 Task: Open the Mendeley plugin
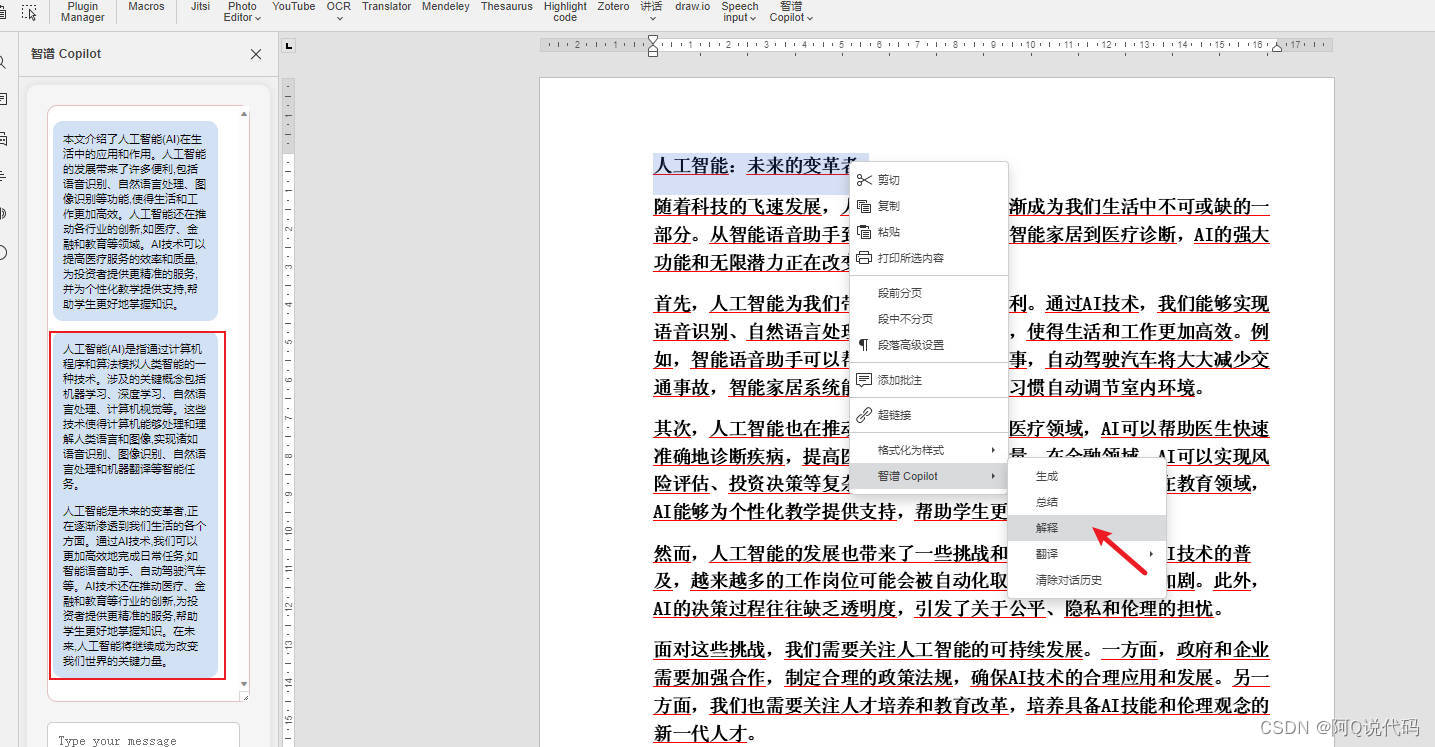tap(445, 7)
